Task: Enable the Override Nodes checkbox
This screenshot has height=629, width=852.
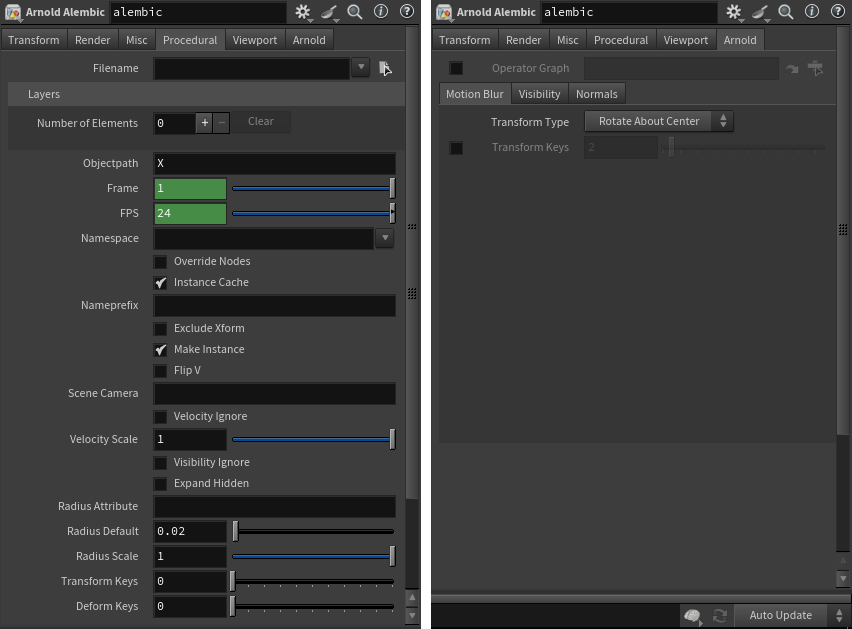Action: [160, 262]
